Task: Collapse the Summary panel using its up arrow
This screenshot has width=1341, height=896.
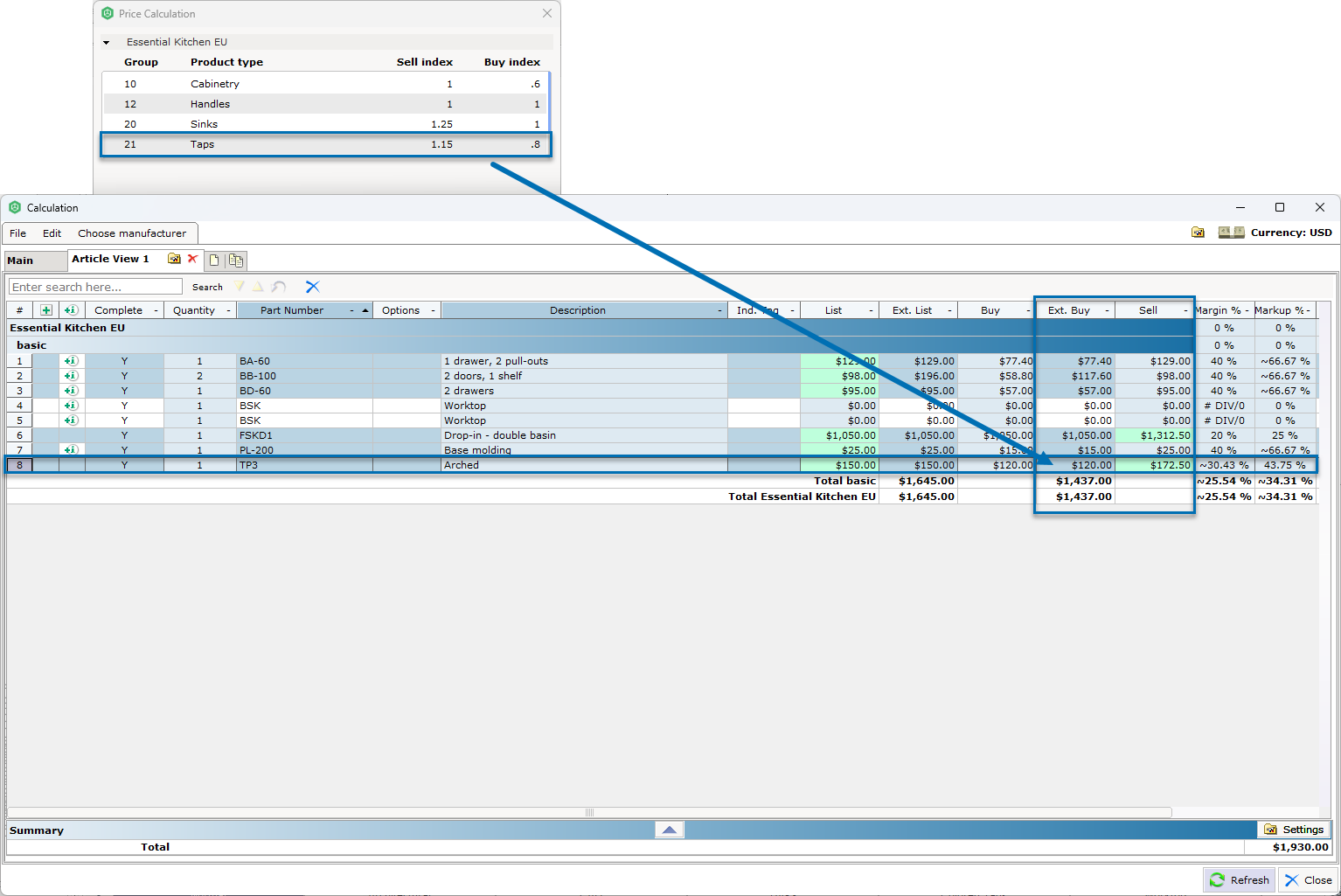Action: (x=669, y=829)
